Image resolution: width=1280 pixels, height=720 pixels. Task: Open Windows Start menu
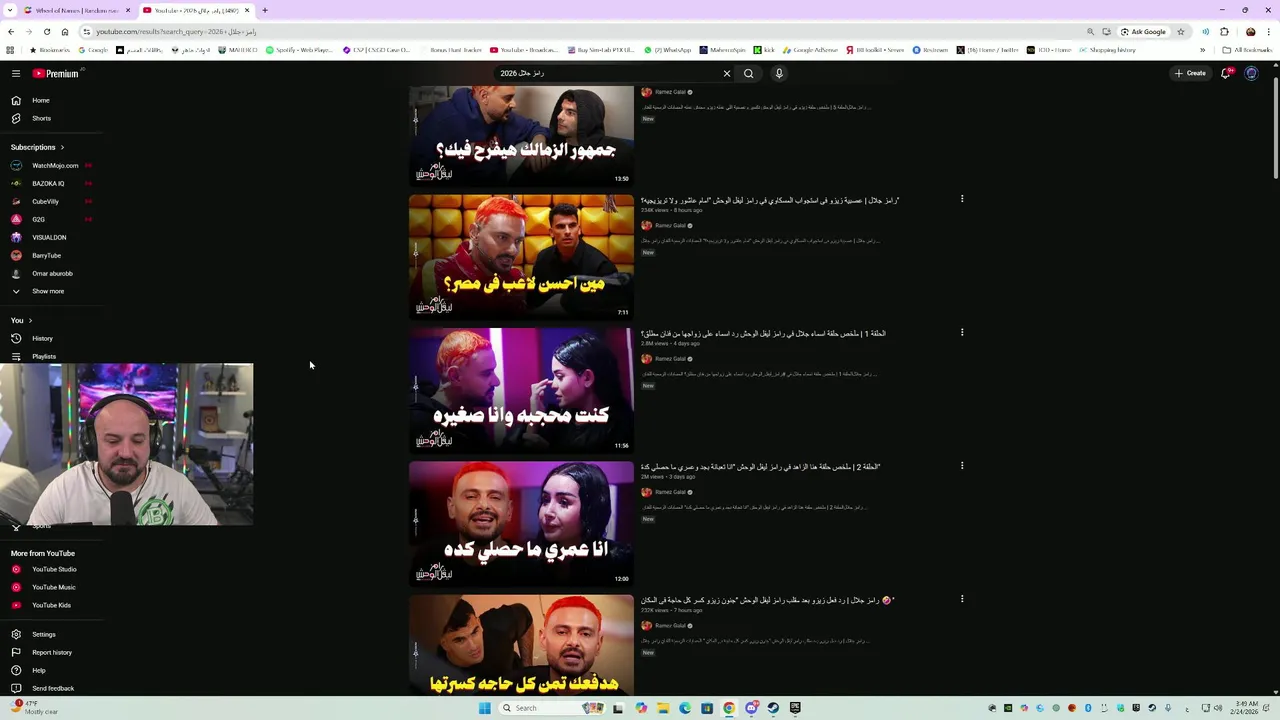[485, 708]
